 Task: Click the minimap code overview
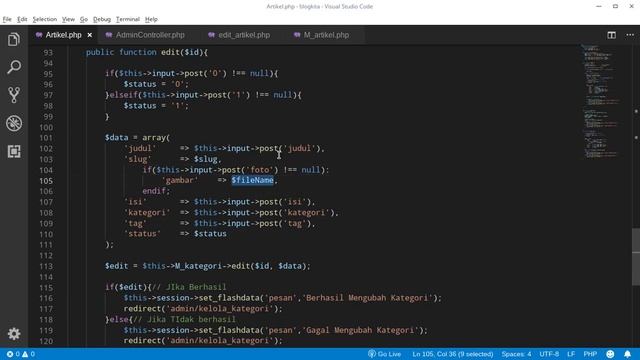tap(602, 101)
